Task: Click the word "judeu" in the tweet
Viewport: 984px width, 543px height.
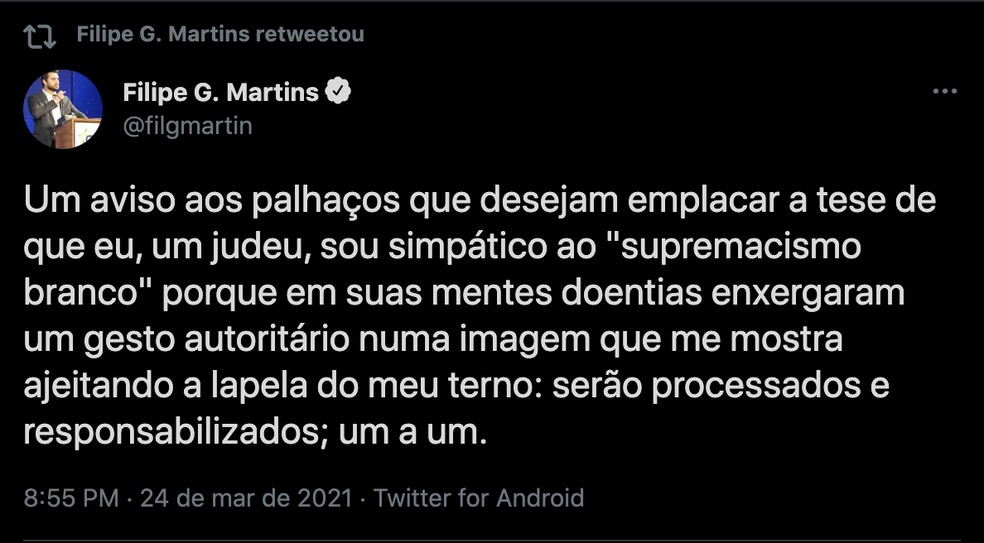Action: click(249, 248)
